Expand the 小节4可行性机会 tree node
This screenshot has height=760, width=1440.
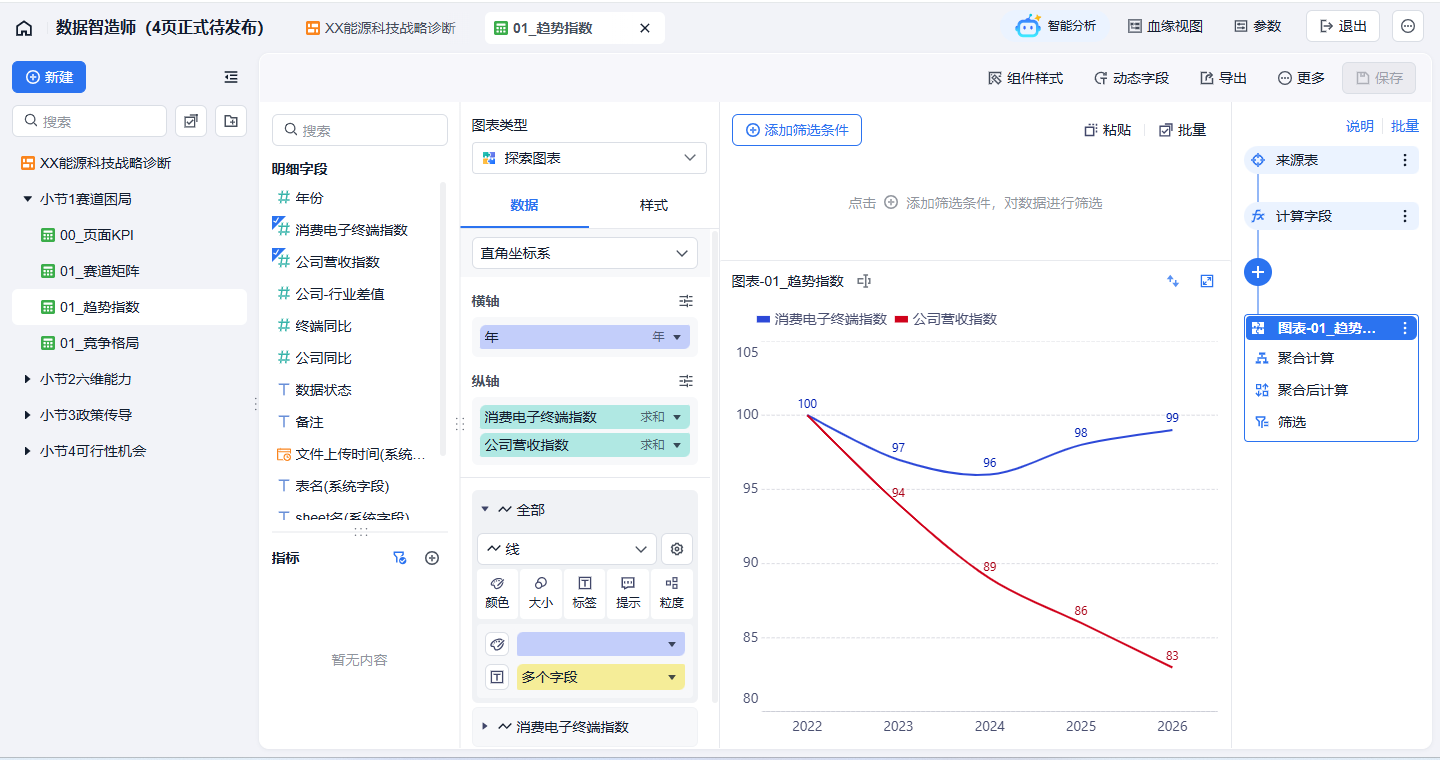[27, 451]
